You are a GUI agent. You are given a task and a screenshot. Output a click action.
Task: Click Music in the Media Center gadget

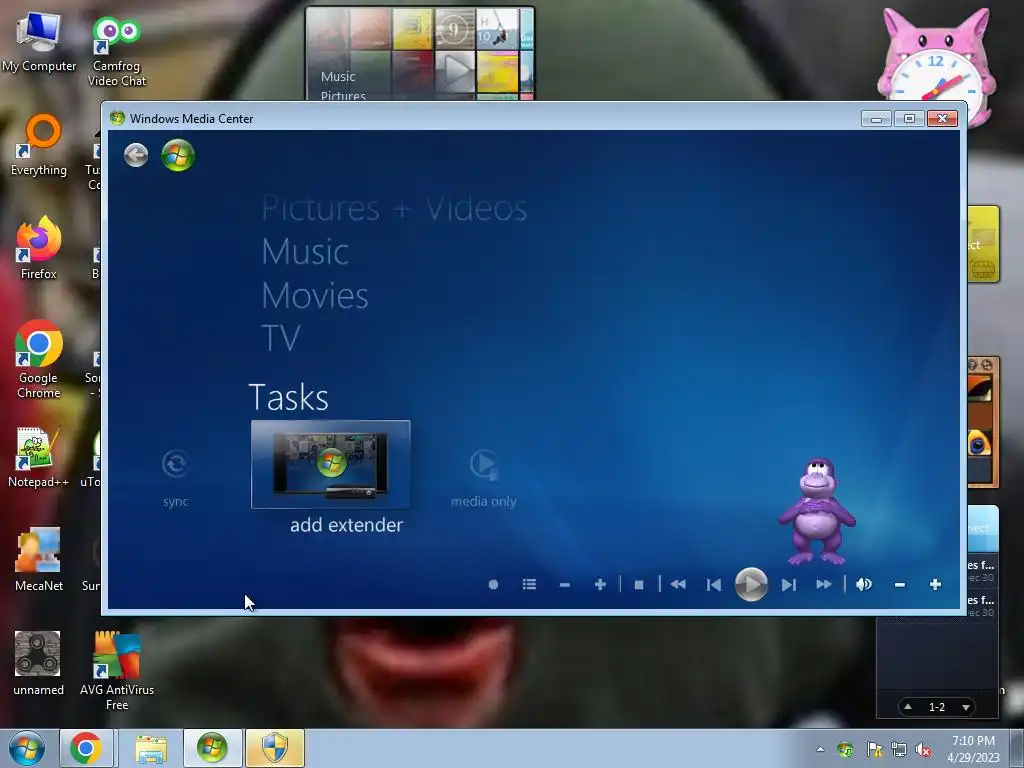338,76
